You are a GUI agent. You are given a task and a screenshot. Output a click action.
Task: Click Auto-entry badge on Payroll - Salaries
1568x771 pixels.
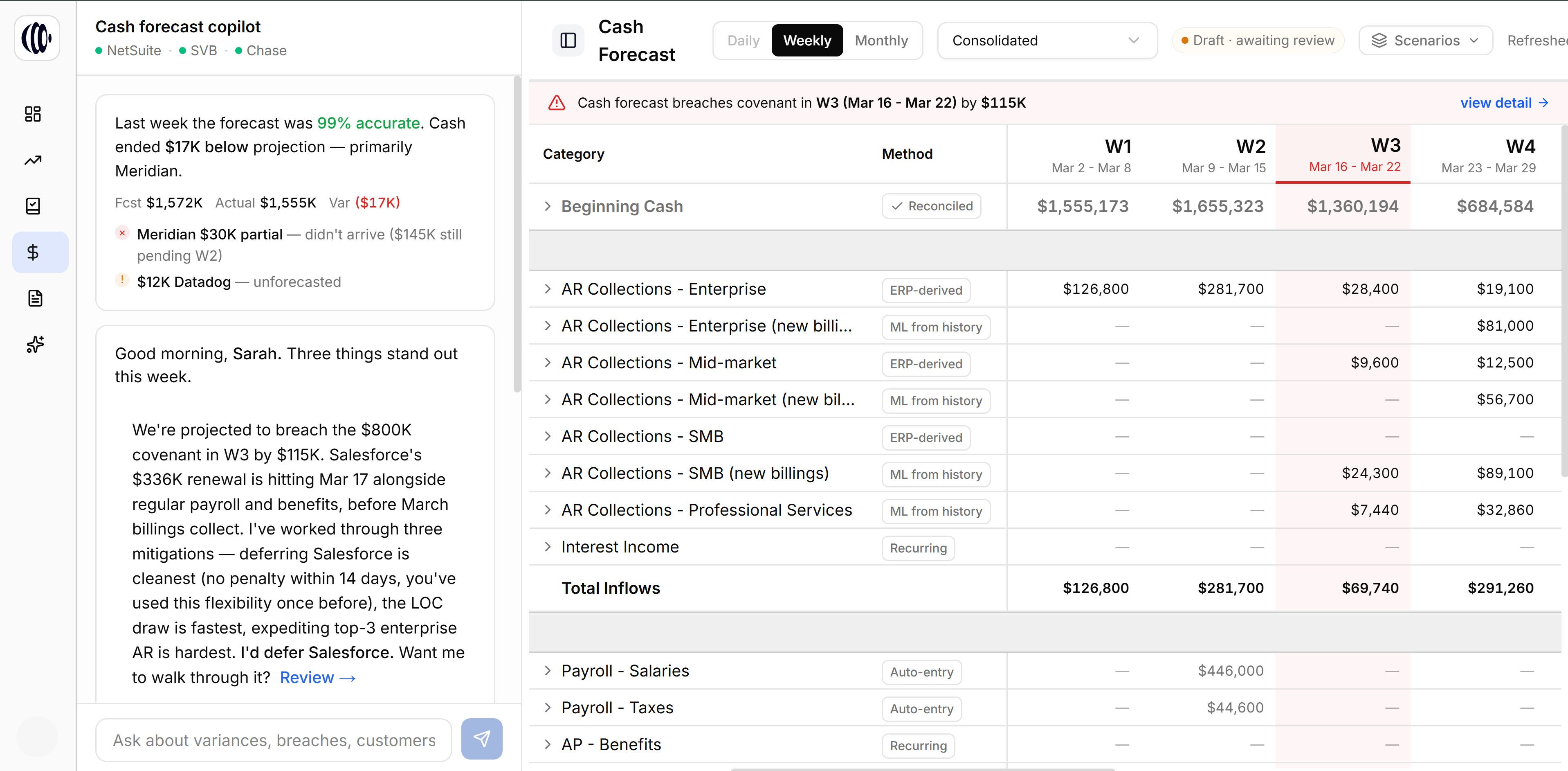pos(921,672)
